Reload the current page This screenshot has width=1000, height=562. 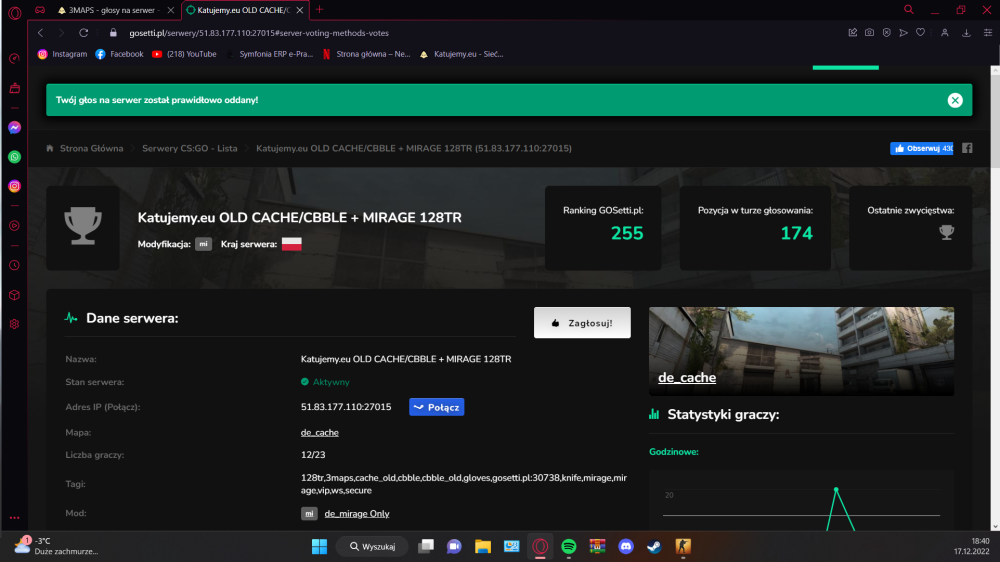84,33
